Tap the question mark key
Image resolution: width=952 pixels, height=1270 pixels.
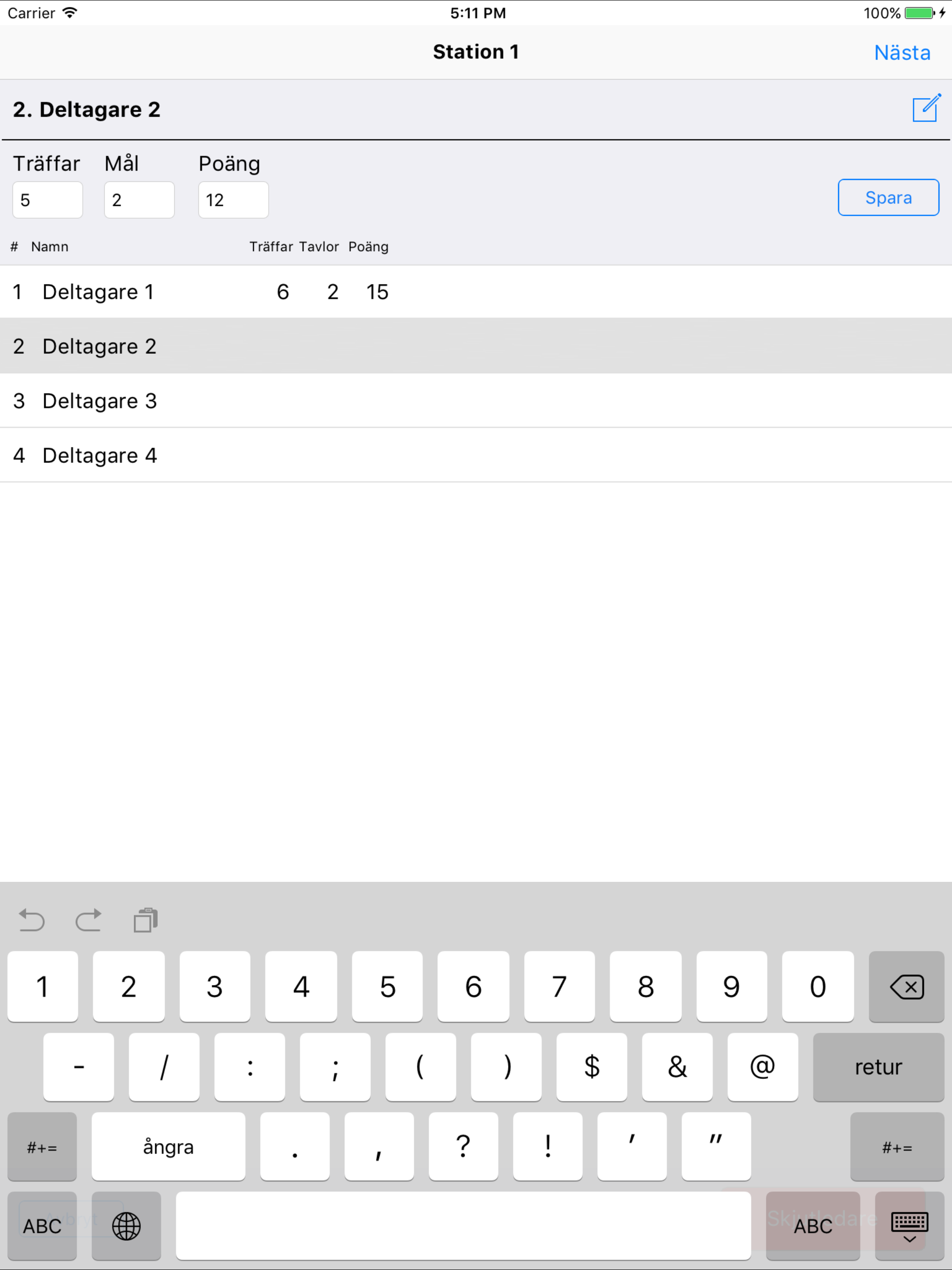pyautogui.click(x=463, y=1146)
